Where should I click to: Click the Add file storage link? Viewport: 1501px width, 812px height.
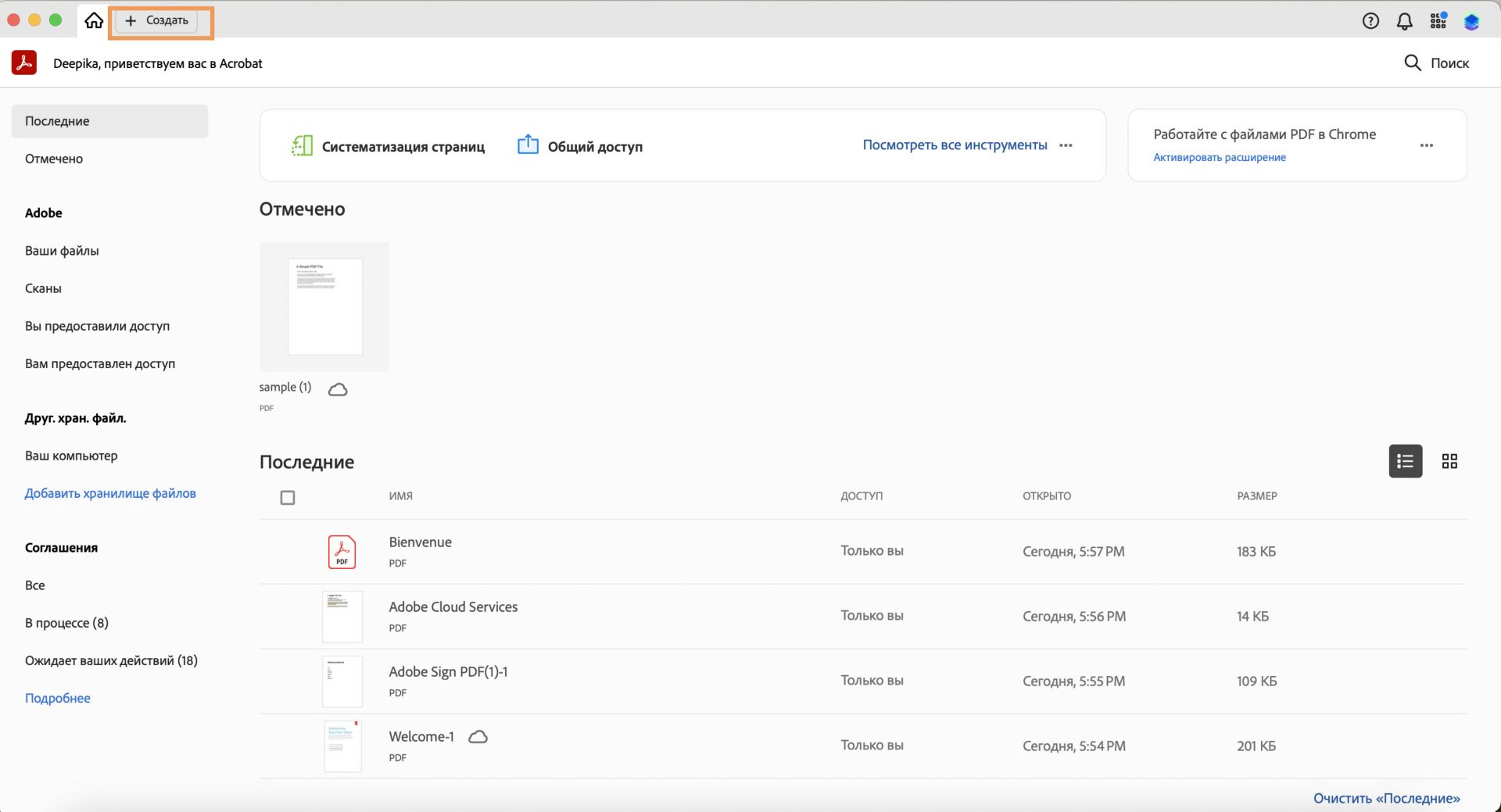click(x=110, y=493)
